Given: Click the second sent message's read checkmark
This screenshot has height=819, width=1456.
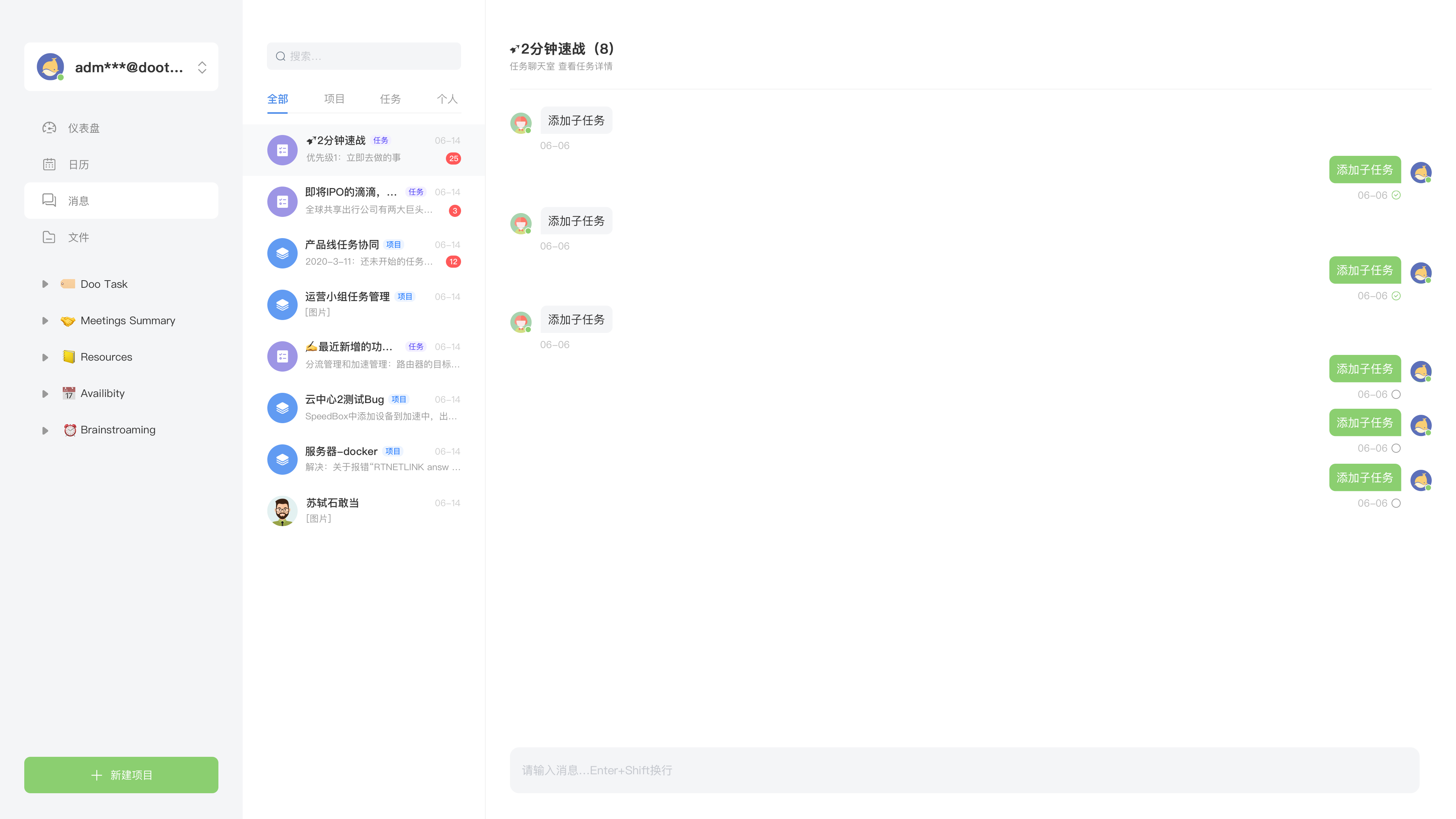Looking at the screenshot, I should [x=1396, y=296].
